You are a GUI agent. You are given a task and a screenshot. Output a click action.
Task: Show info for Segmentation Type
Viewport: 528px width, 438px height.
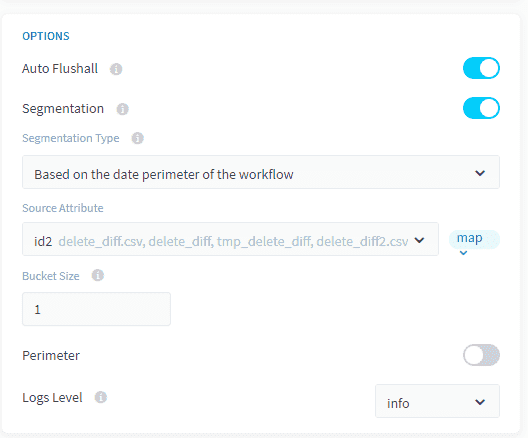pos(137,138)
